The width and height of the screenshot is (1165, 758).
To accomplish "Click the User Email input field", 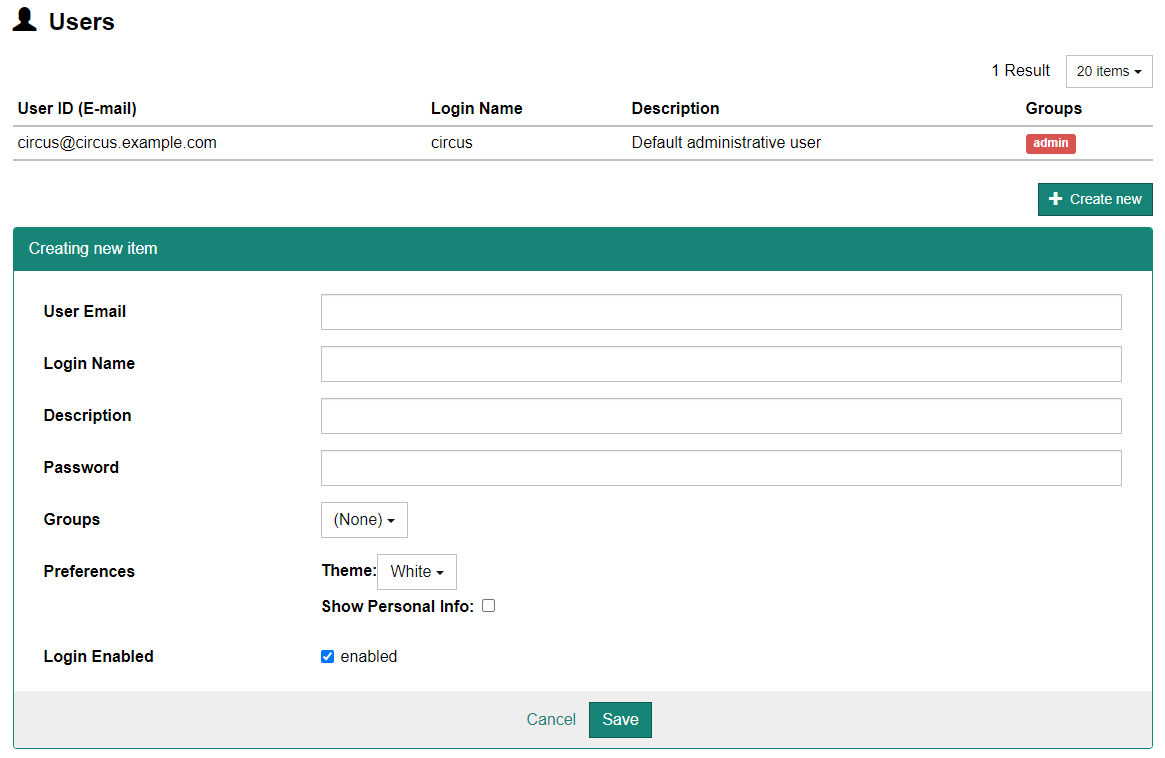I will pyautogui.click(x=720, y=311).
